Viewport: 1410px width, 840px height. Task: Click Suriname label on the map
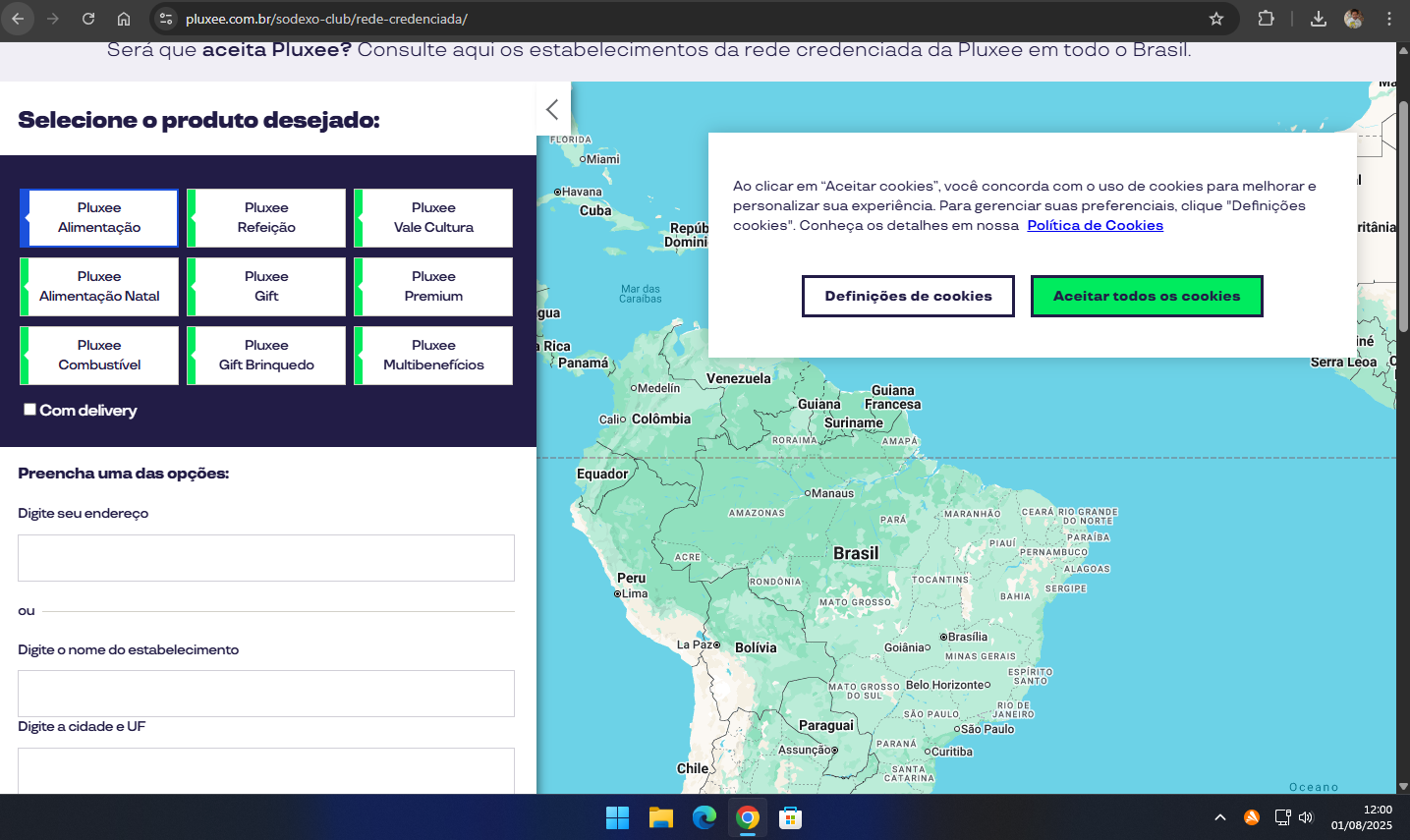tap(854, 422)
